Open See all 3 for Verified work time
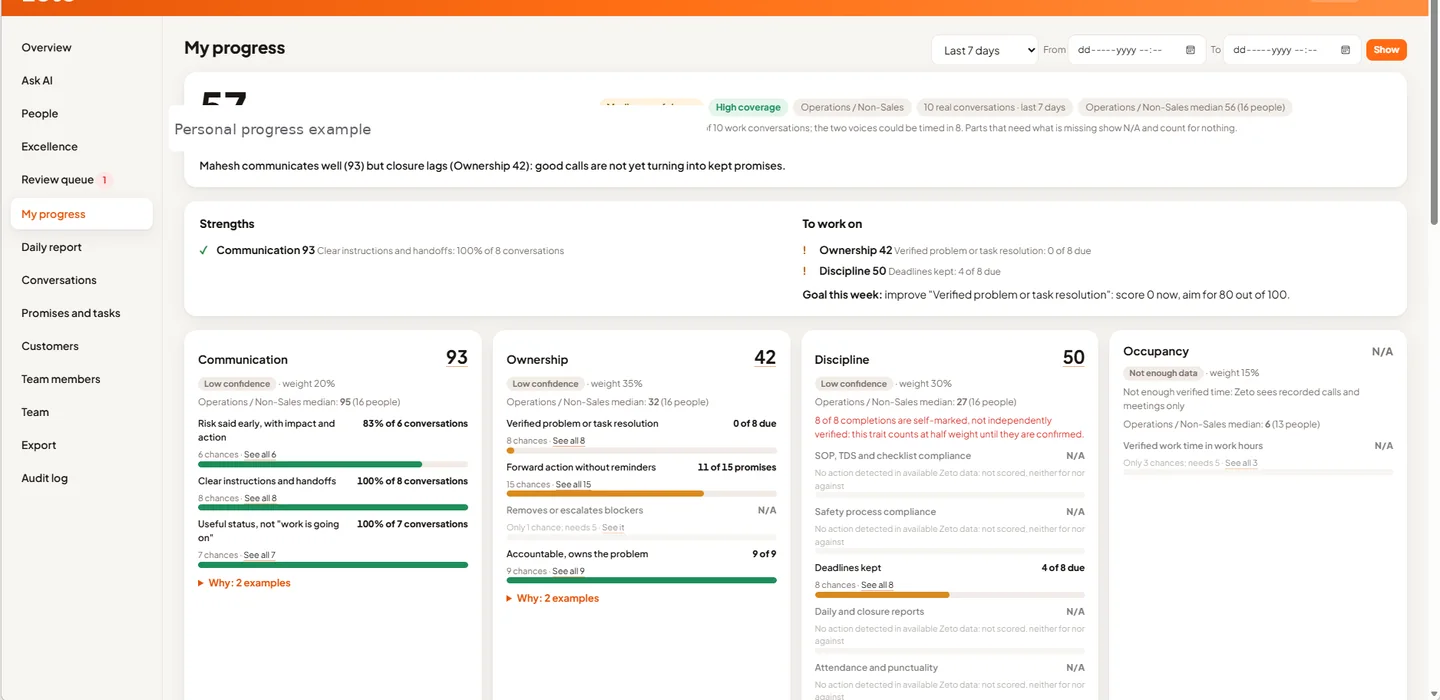The image size is (1440, 700). click(1242, 463)
